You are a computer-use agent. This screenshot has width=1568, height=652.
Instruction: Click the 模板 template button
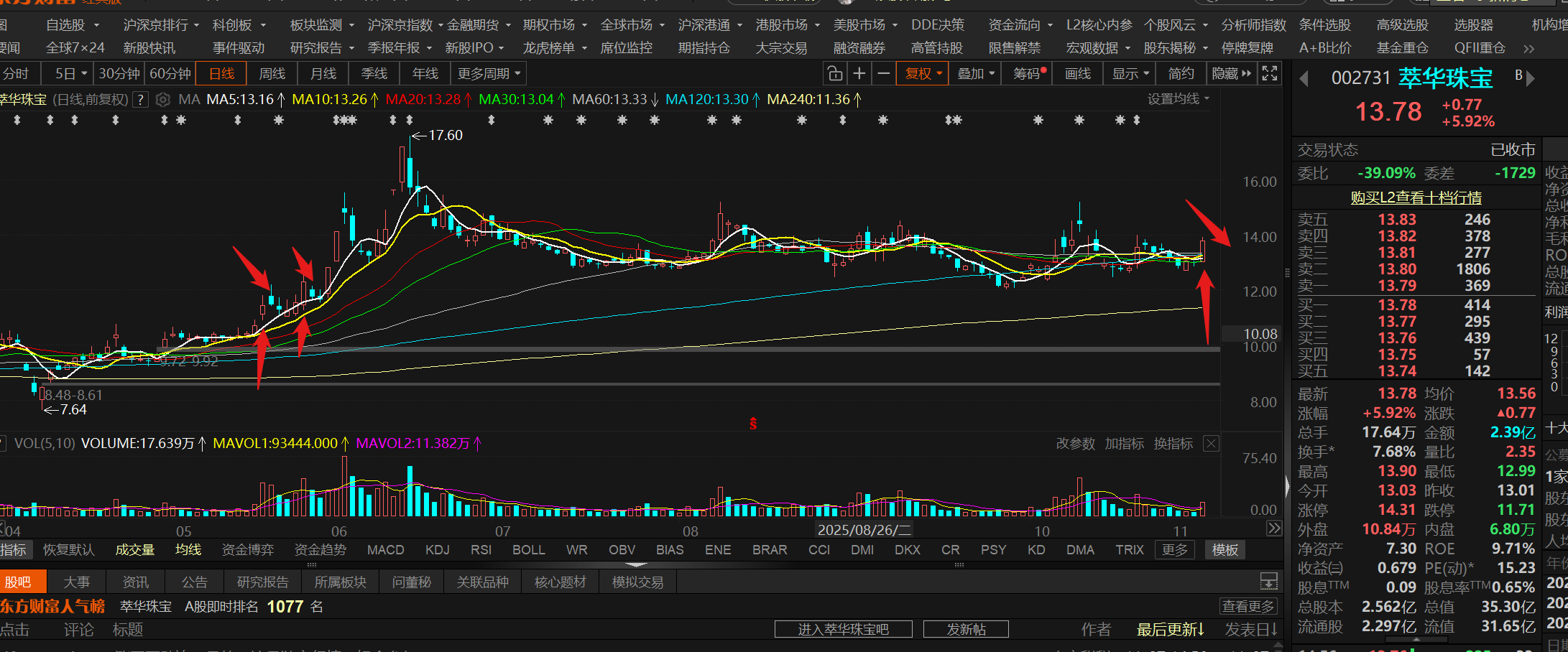coord(1225,550)
